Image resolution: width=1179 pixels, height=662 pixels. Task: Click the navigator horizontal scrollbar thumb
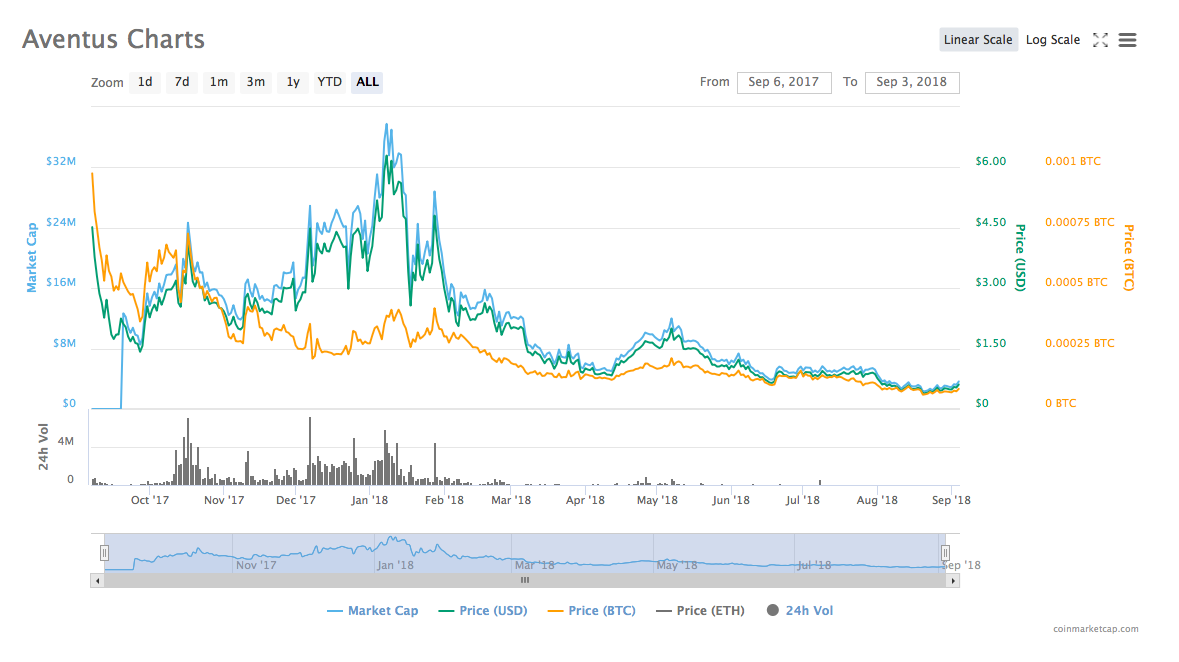click(525, 581)
